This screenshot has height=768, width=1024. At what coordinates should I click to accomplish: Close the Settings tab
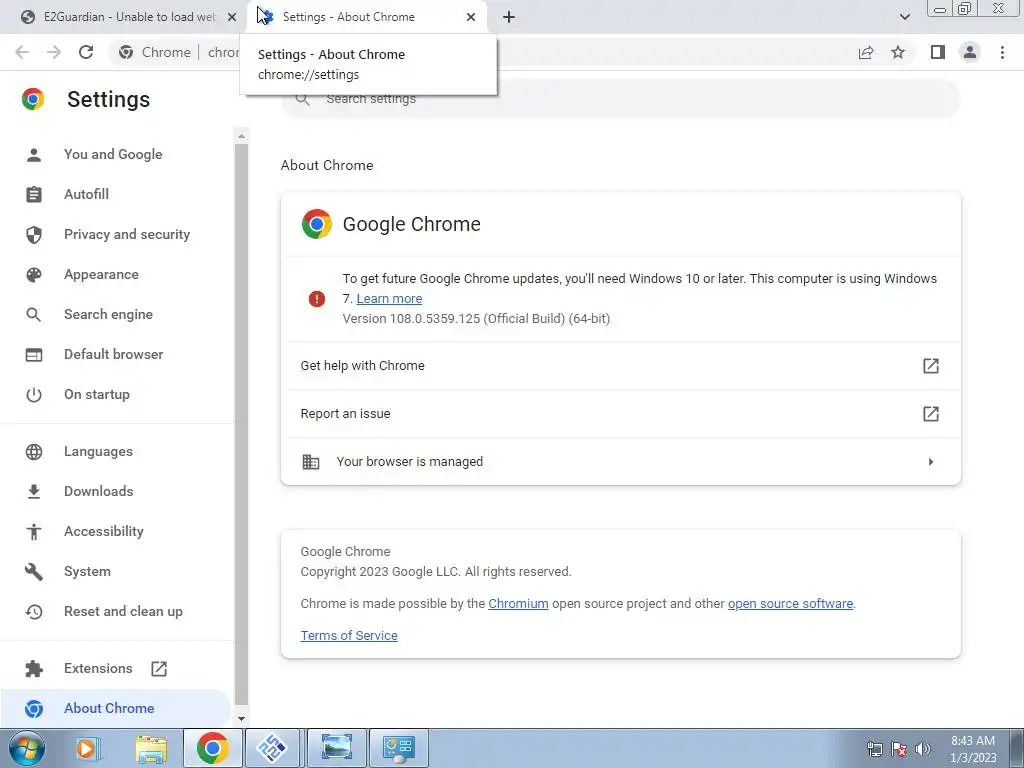[x=471, y=17]
